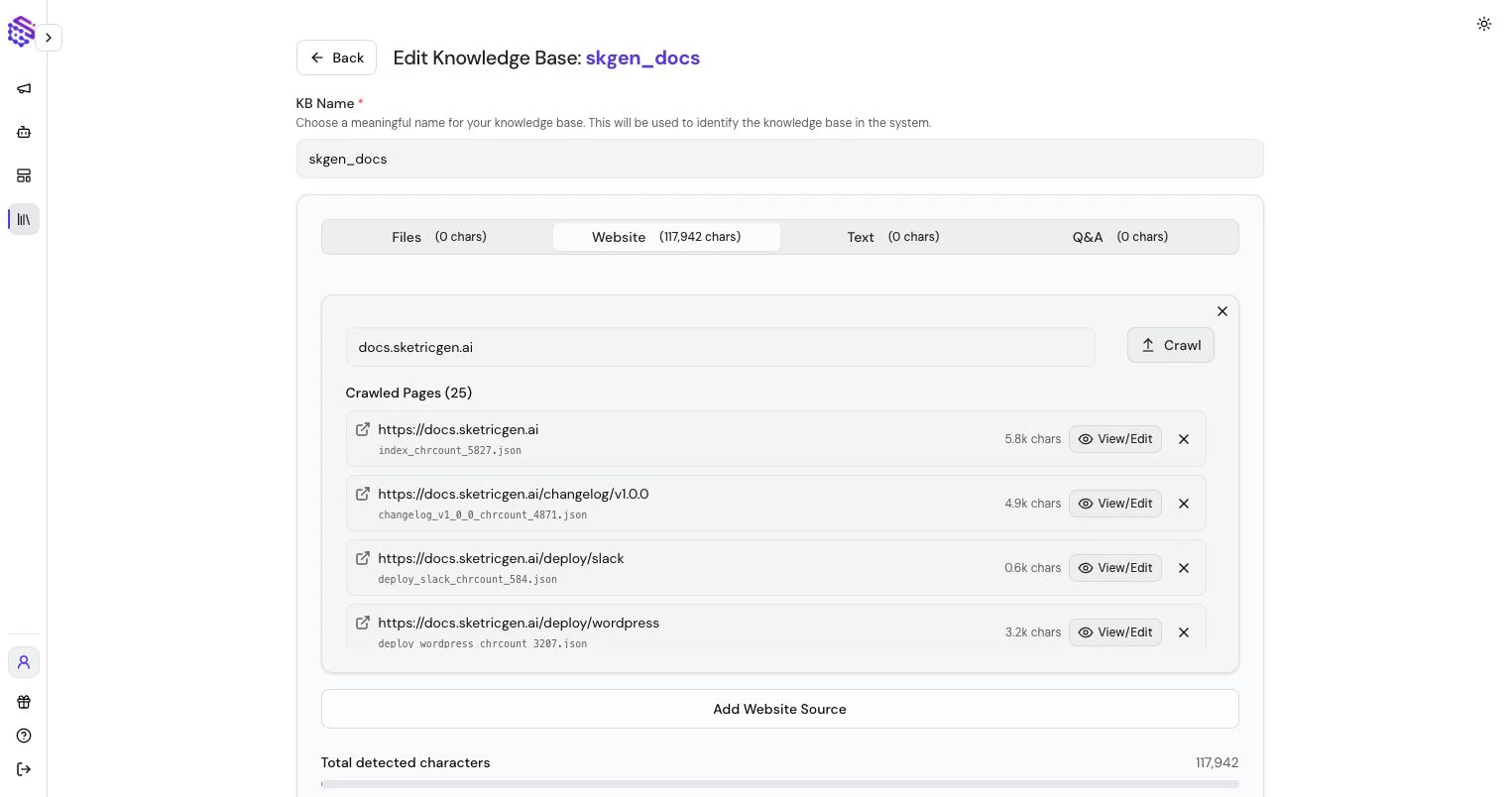Click the SketricGen logo icon
The height and width of the screenshot is (797, 1512).
pyautogui.click(x=21, y=32)
